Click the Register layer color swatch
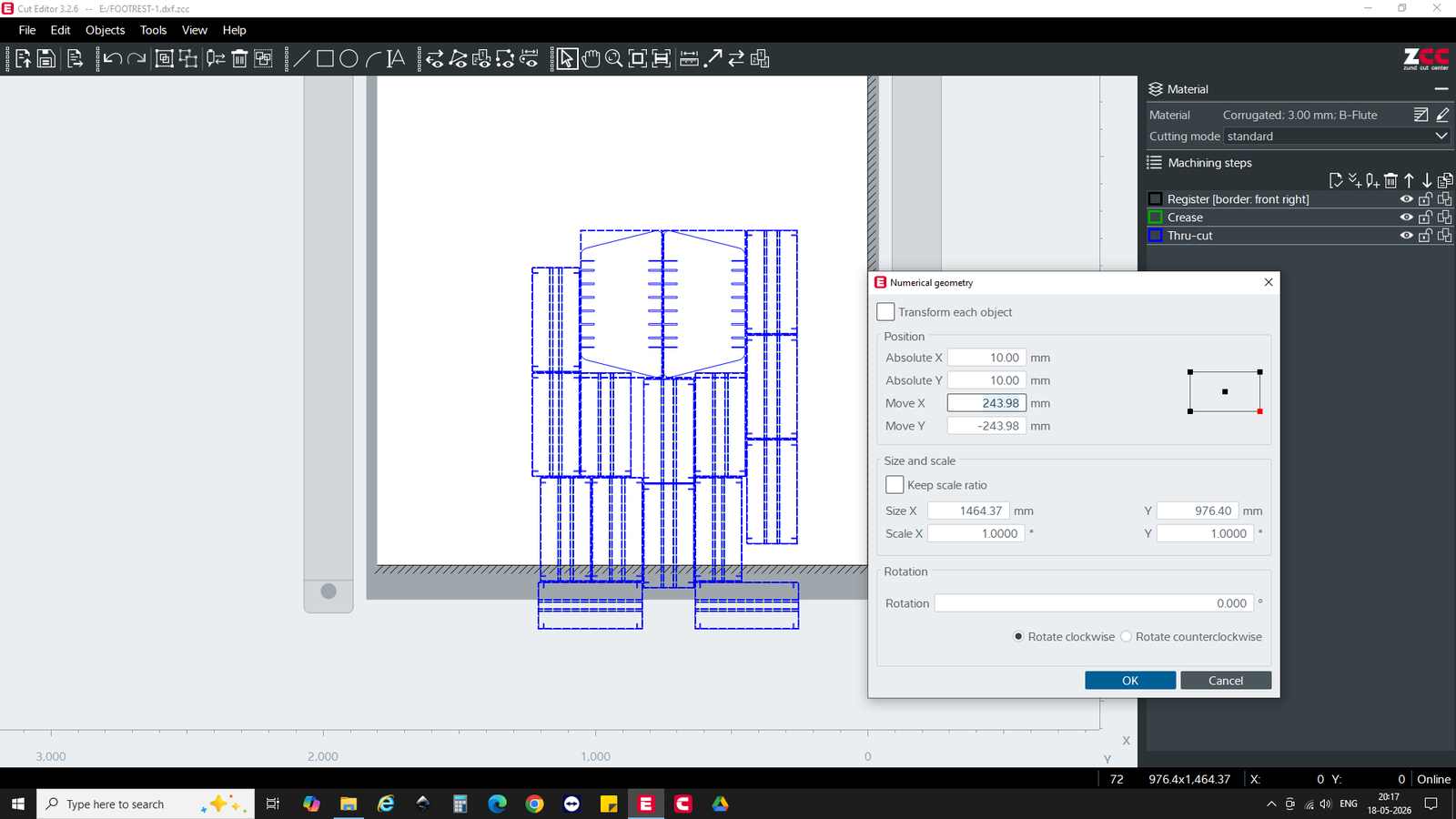This screenshot has height=819, width=1456. [1155, 199]
